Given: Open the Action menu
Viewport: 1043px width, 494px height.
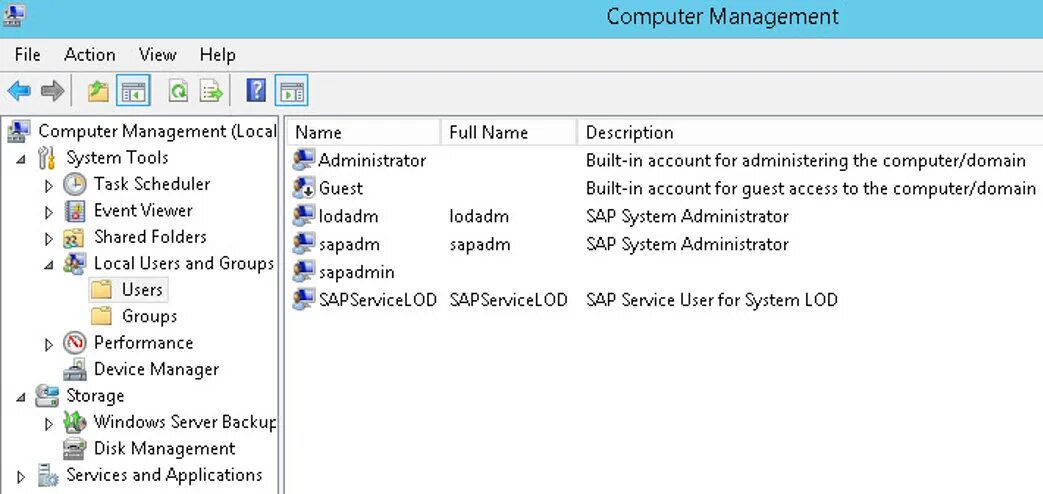Looking at the screenshot, I should 89,55.
